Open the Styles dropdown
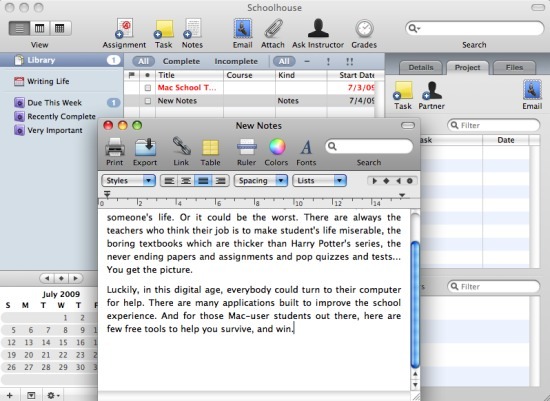Viewport: 550px width, 401px height. 128,181
